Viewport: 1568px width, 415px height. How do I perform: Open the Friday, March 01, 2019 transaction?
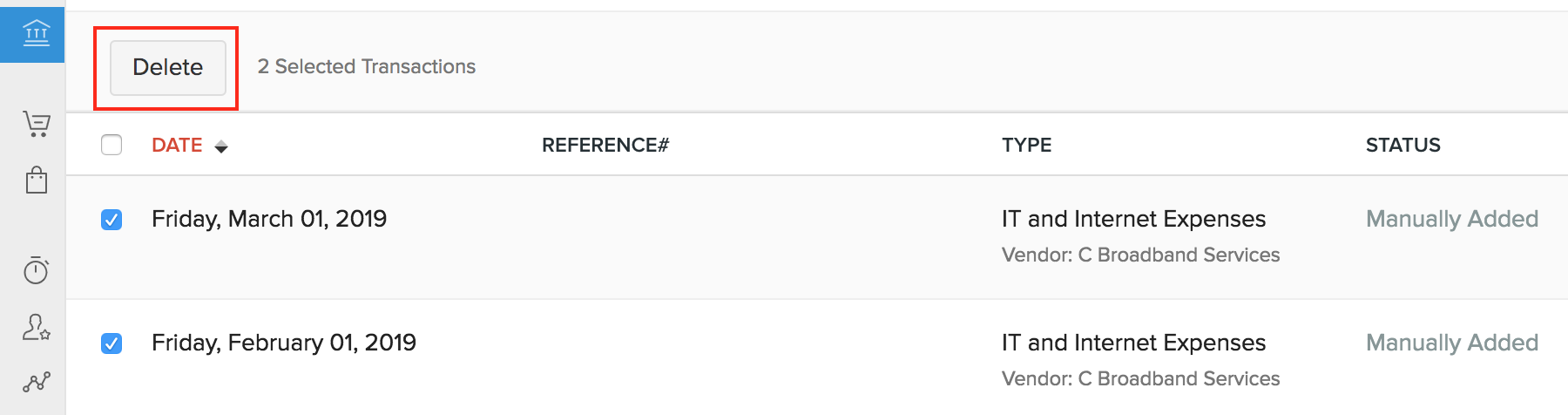coord(269,219)
